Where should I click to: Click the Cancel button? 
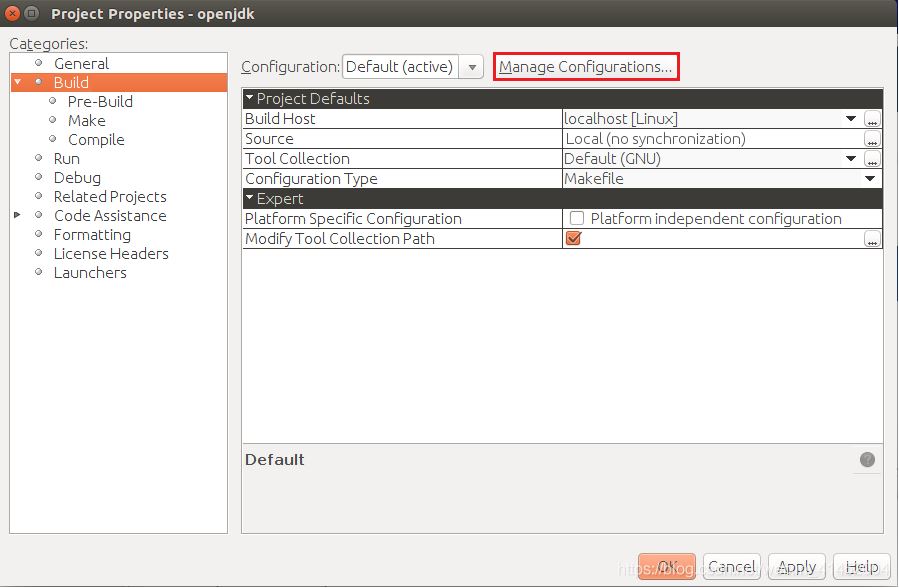point(731,567)
